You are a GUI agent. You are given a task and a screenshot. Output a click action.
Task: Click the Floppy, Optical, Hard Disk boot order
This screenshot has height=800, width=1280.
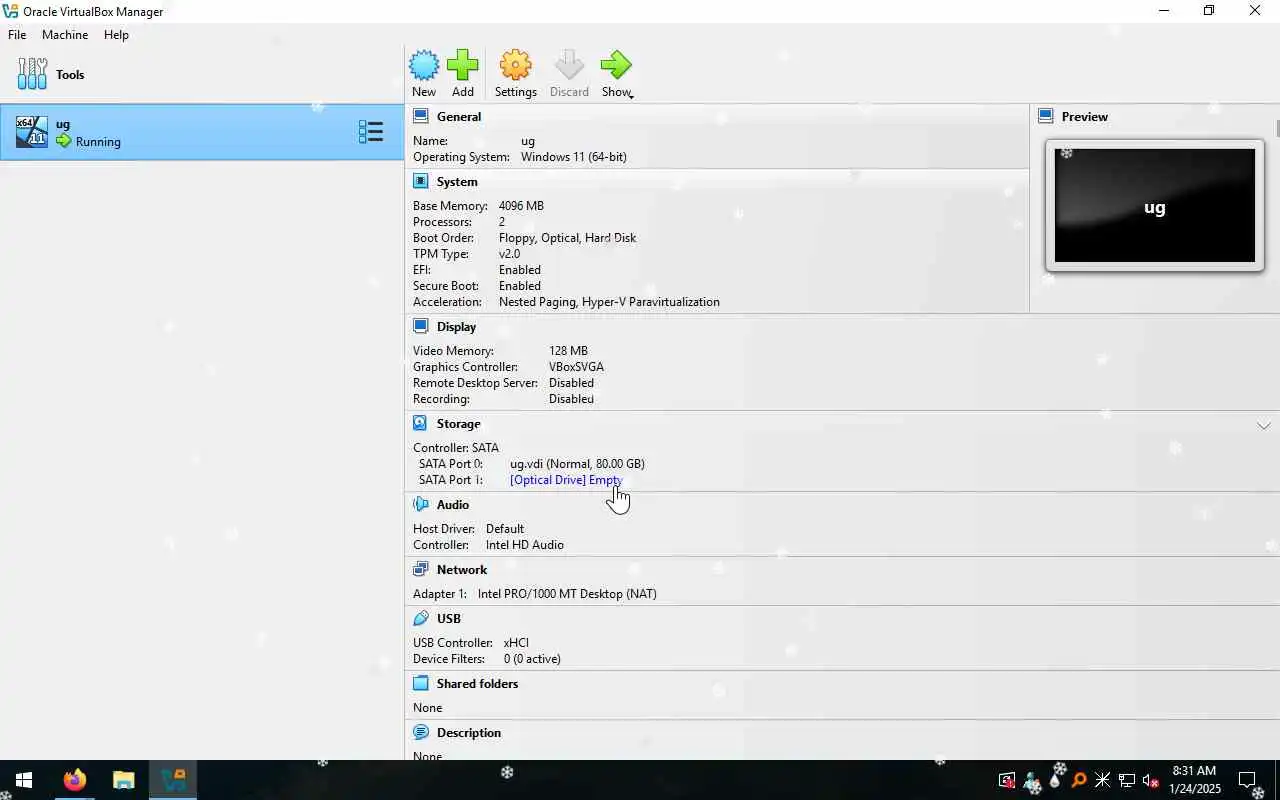tap(567, 238)
